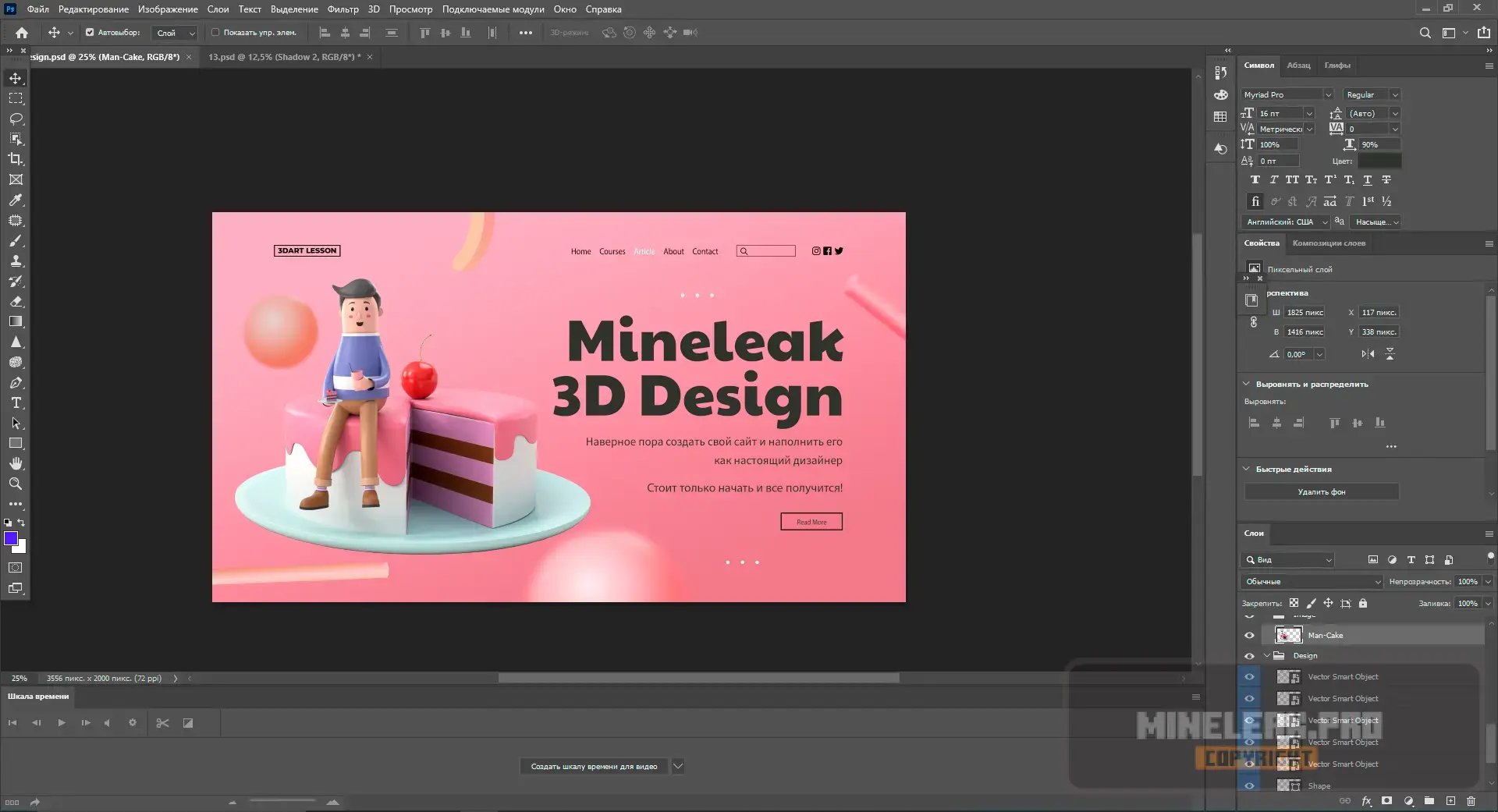
Task: Switch to the 13.psd document tab
Action: click(x=284, y=57)
